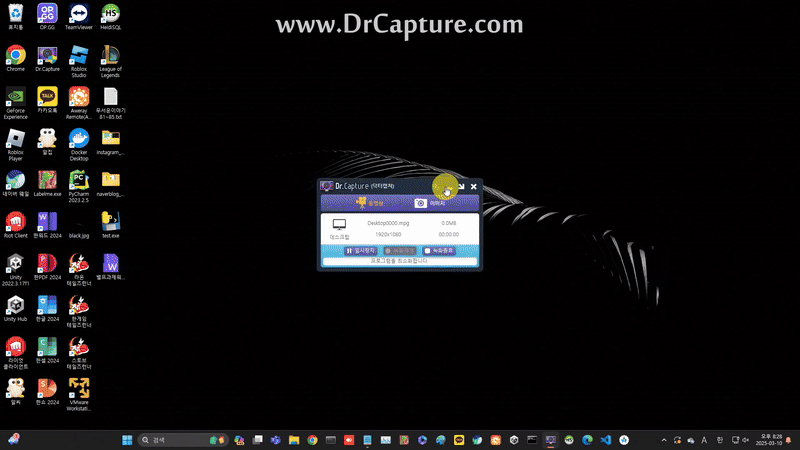Viewport: 800px width, 450px height.
Task: Open Visual Studio Code from the taskbar
Action: click(x=606, y=440)
